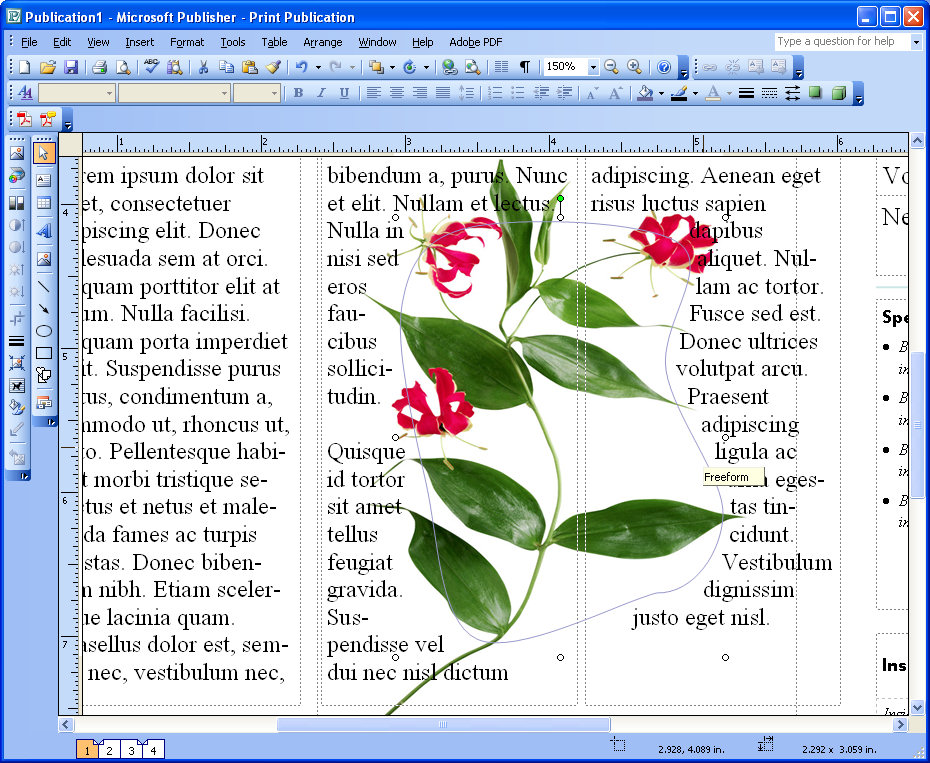Click Insert Picture in the Picture toolbar
Image resolution: width=930 pixels, height=763 pixels.
pos(17,153)
